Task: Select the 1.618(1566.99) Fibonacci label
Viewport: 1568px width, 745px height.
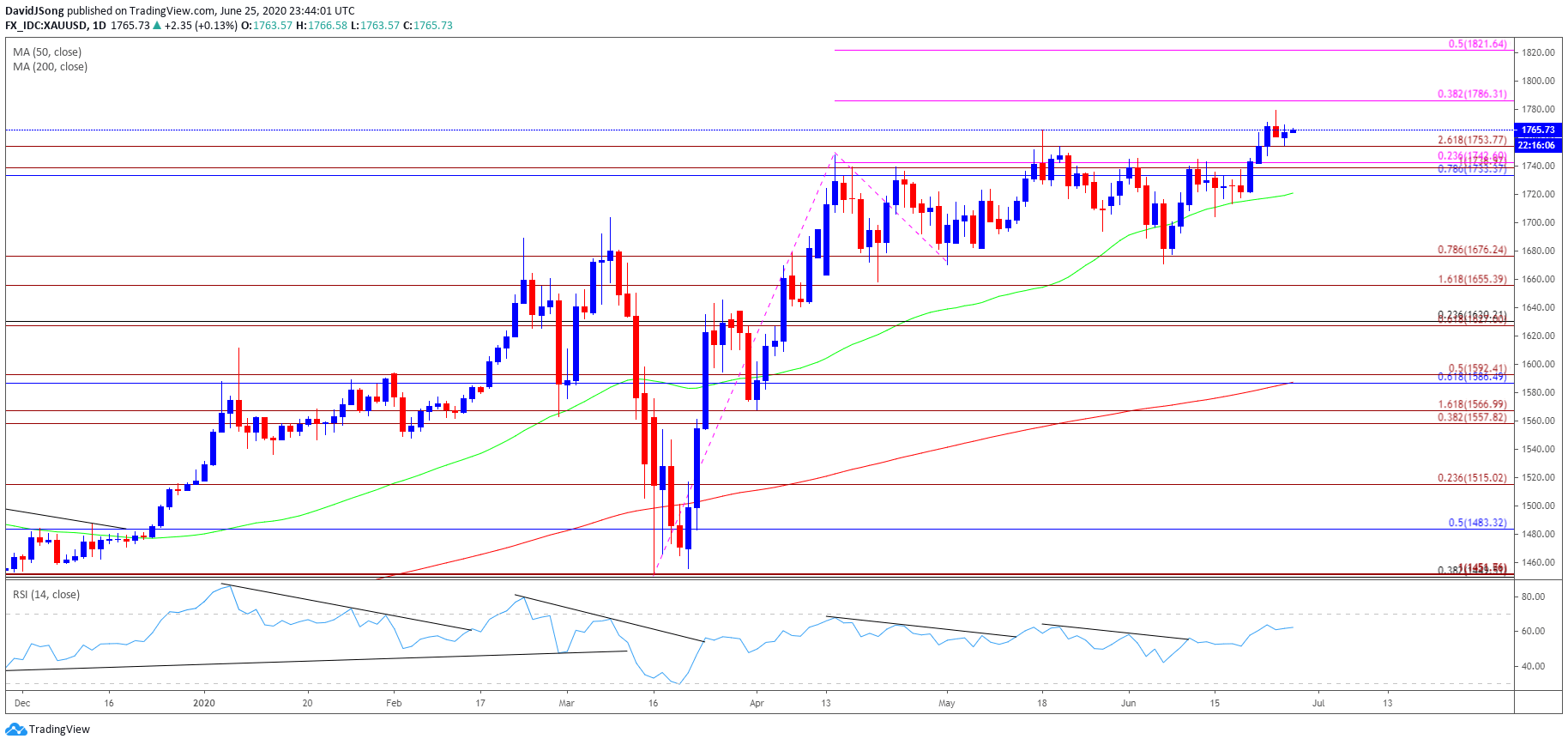Action: coord(1472,405)
